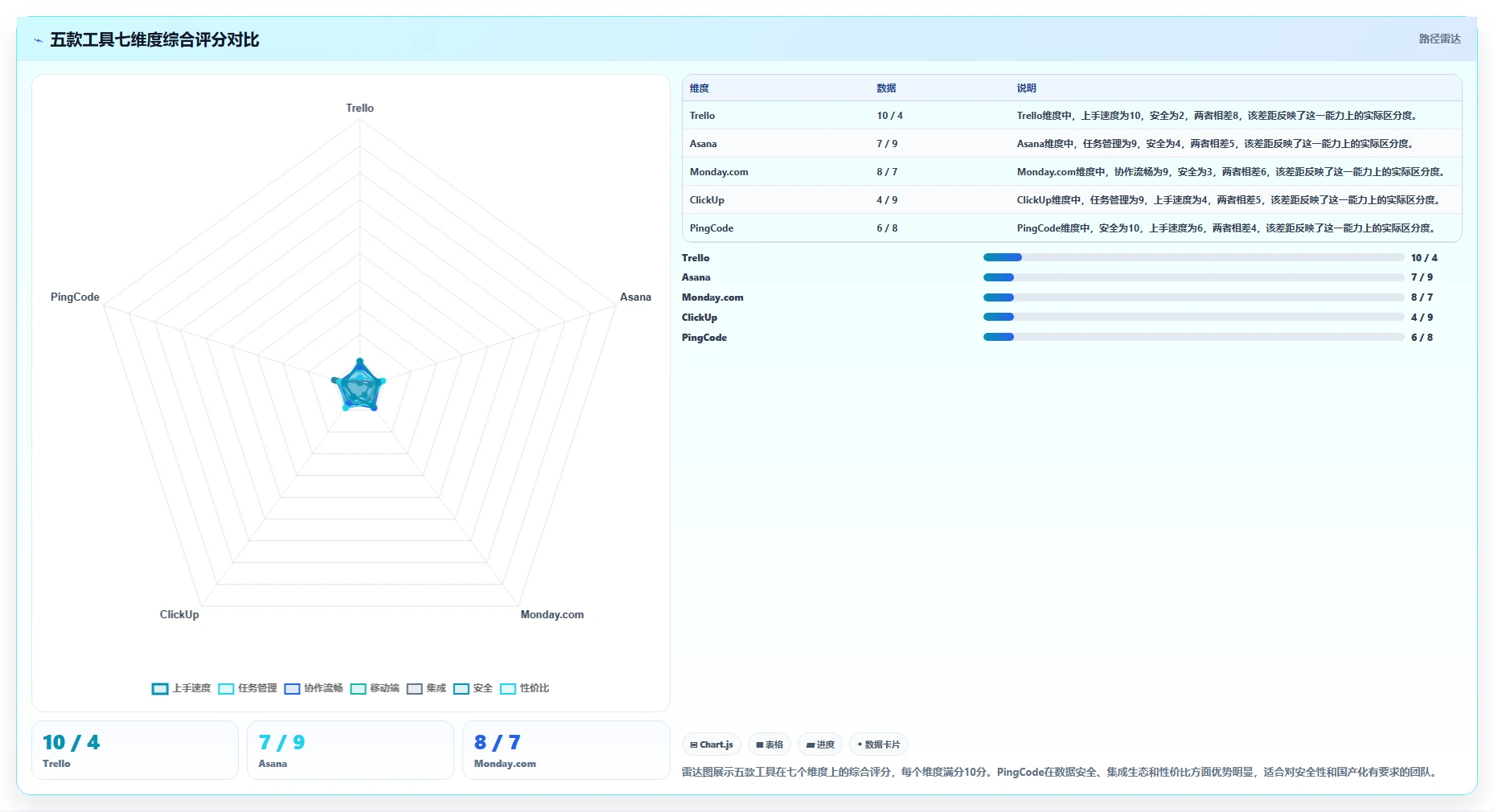
Task: Hide the 协作流畅 series via legend
Action: click(x=314, y=688)
